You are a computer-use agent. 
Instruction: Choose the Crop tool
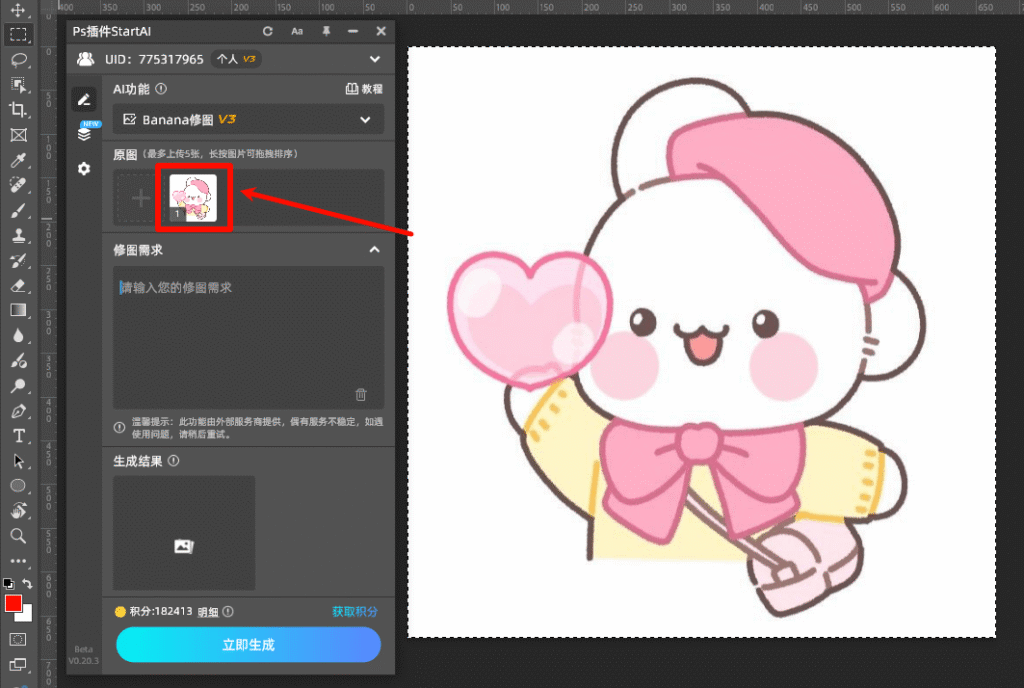tap(18, 110)
